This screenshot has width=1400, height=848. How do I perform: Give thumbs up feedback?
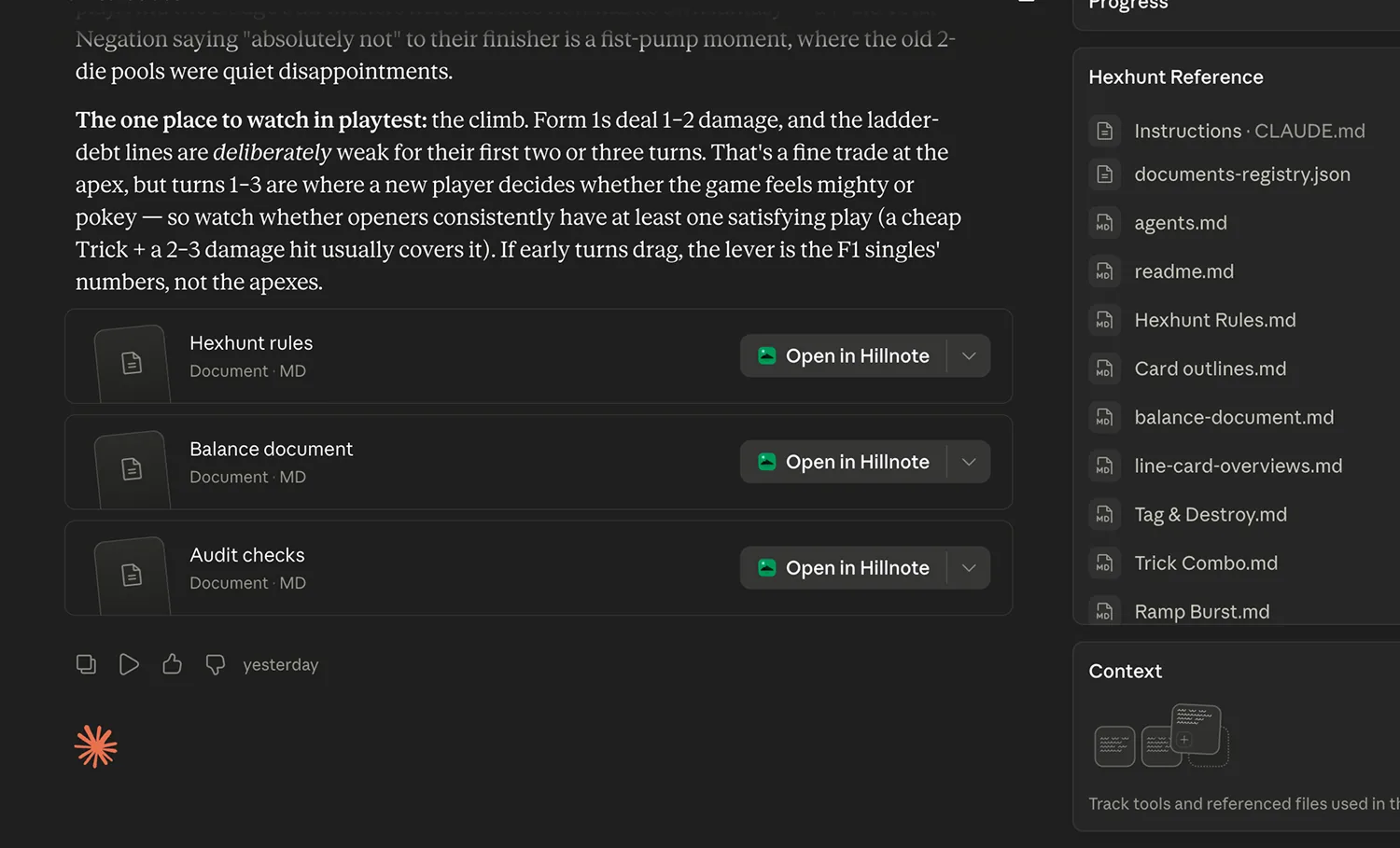(172, 664)
